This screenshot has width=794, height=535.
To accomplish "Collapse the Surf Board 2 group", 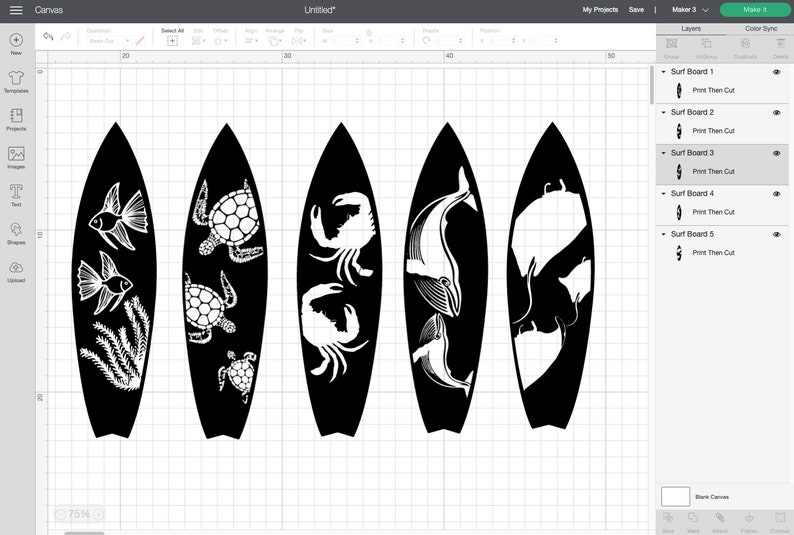I will pos(663,112).
